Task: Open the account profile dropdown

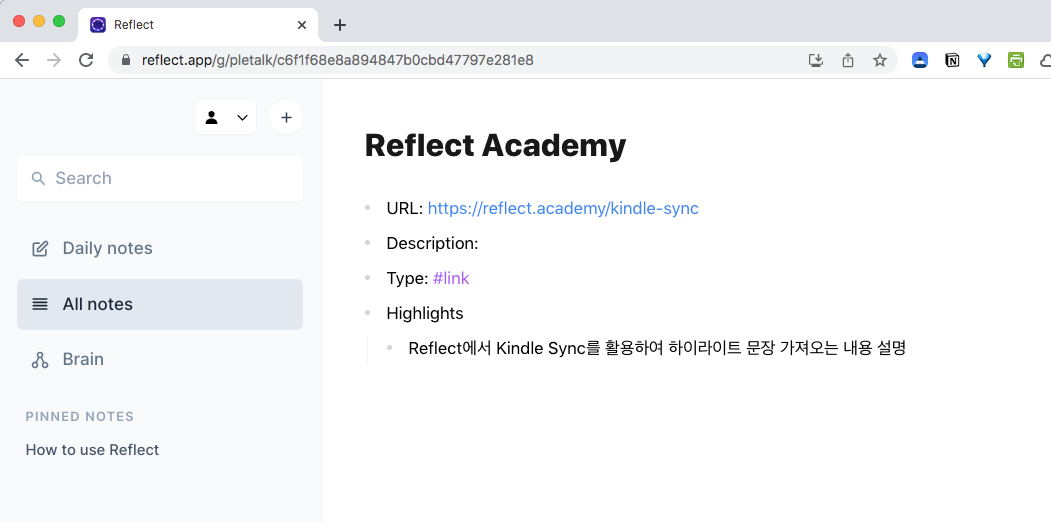Action: tap(226, 117)
